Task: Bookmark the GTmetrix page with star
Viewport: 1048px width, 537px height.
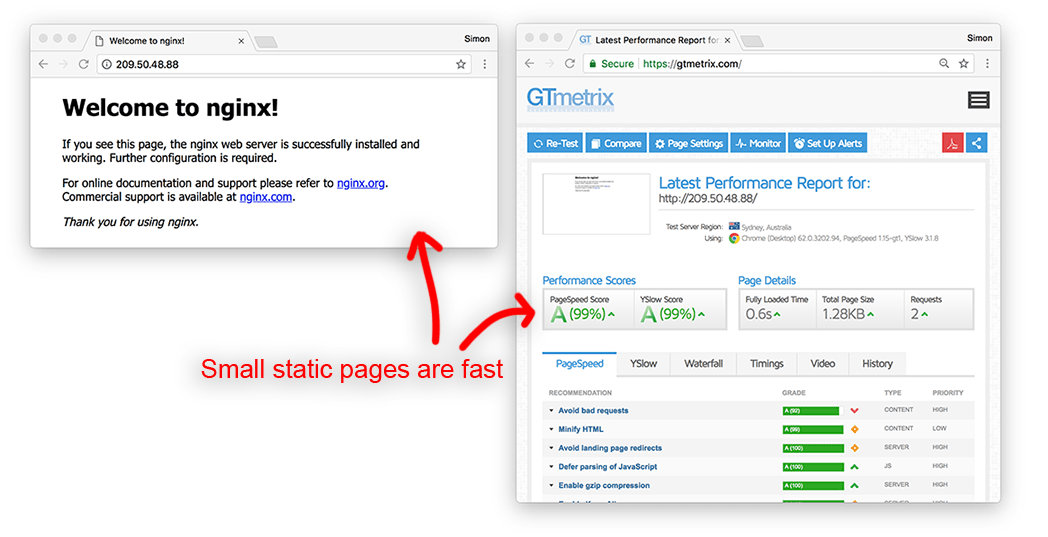Action: click(963, 64)
